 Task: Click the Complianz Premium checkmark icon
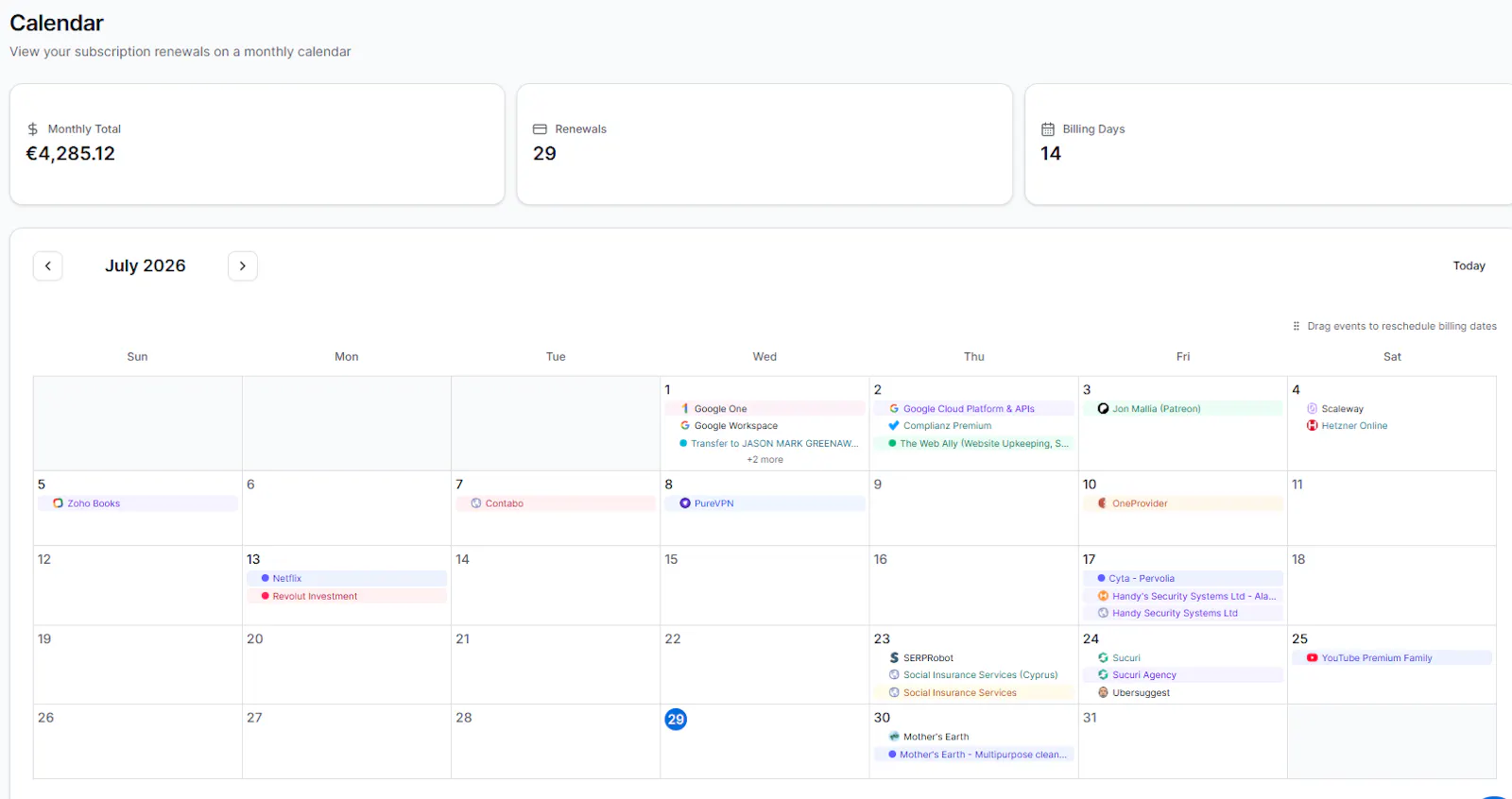(x=894, y=426)
